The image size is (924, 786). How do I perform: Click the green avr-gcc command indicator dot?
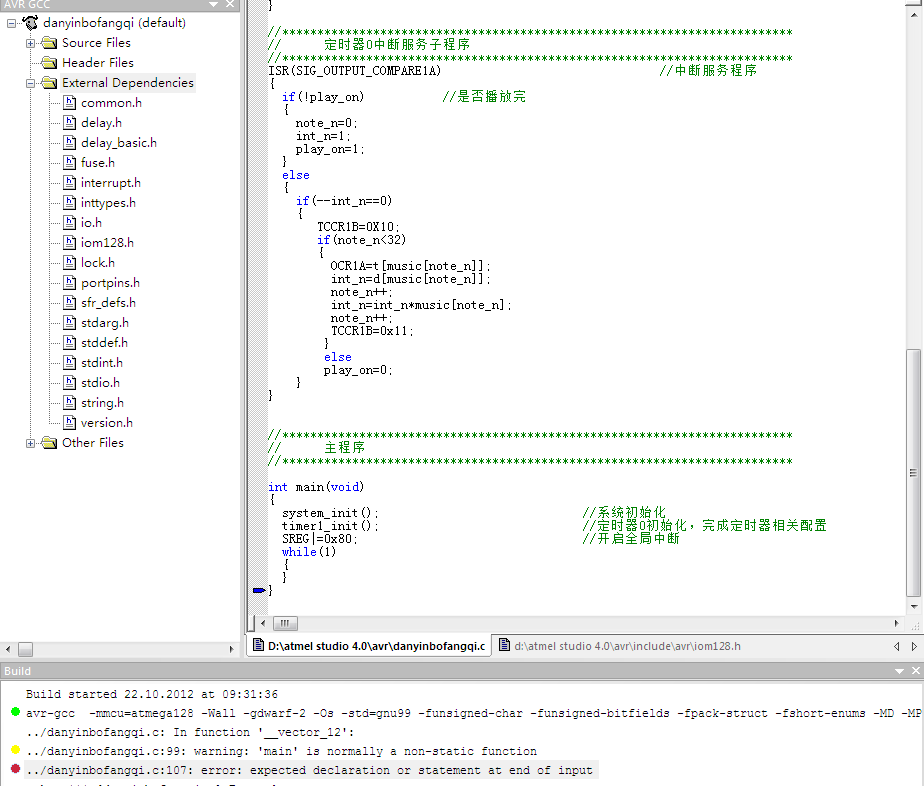[x=15, y=712]
